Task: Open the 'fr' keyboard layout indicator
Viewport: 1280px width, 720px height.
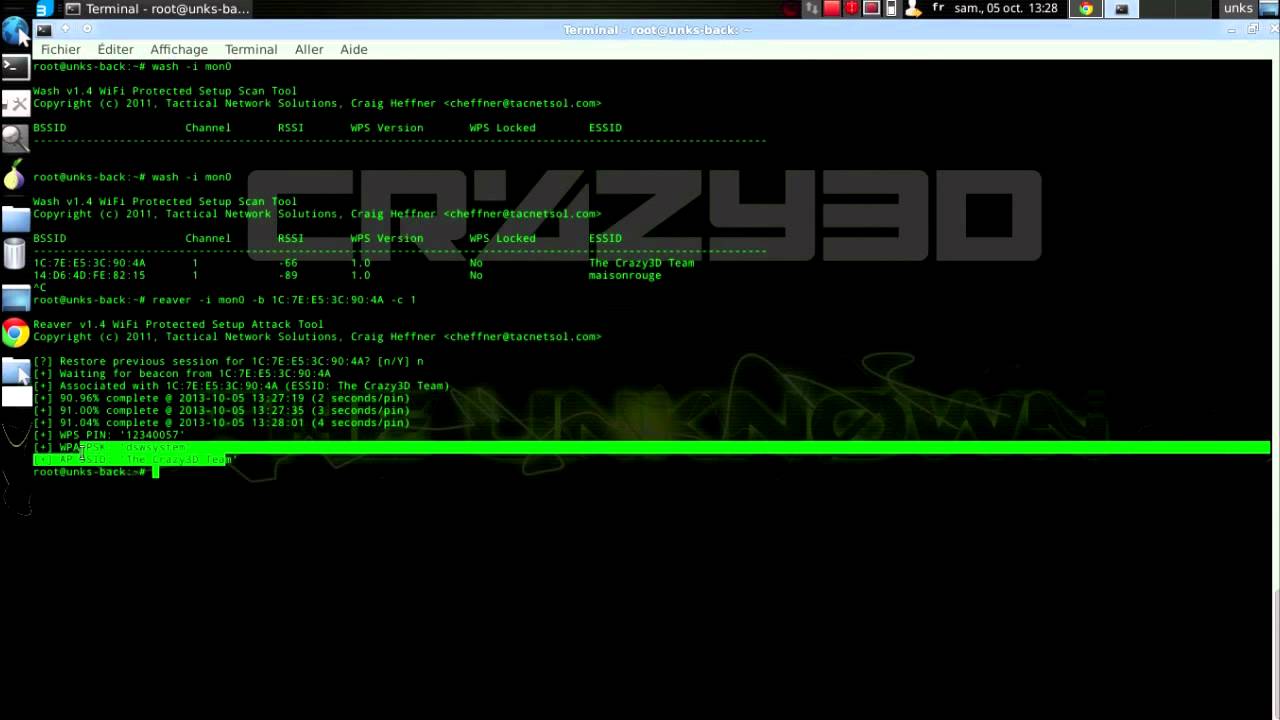Action: (938, 8)
